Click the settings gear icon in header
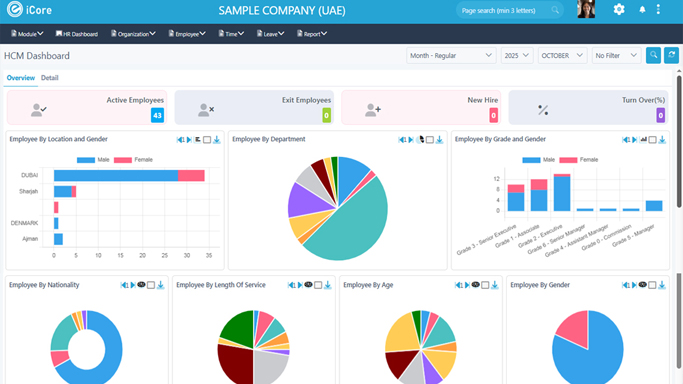Screen dimensions: 683x384 (x=619, y=9)
